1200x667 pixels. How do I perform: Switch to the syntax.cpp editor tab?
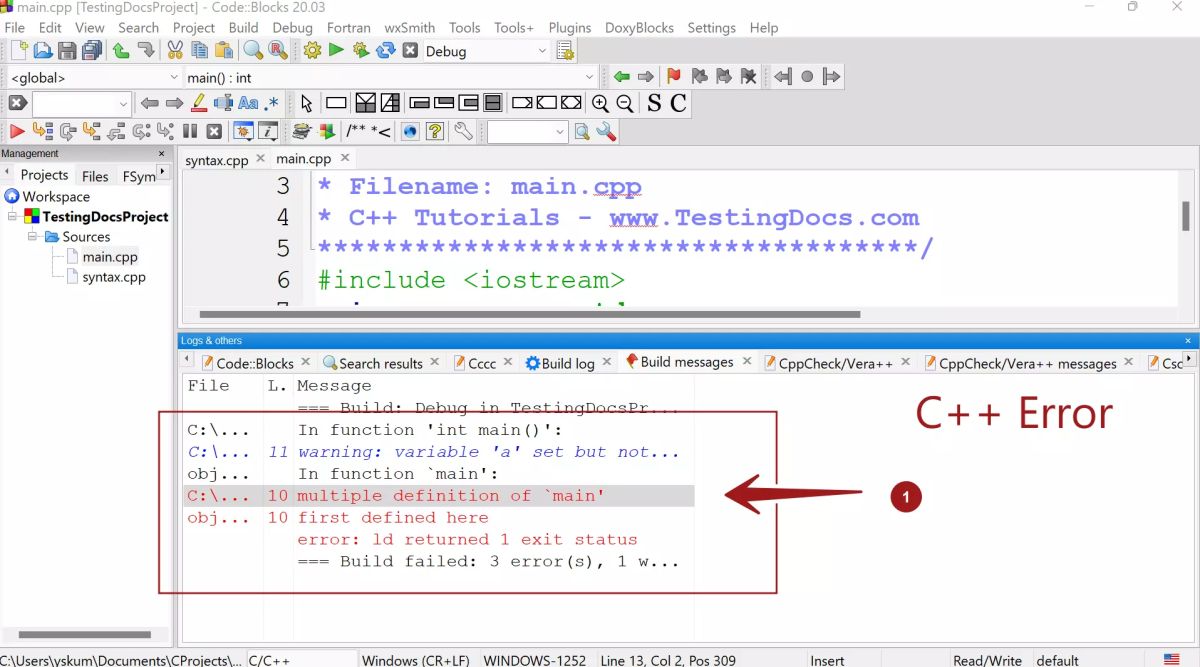click(x=216, y=159)
